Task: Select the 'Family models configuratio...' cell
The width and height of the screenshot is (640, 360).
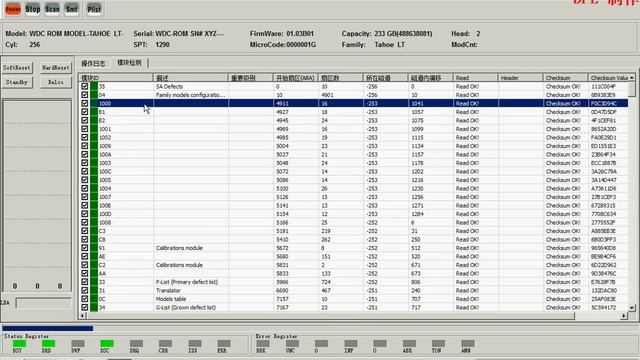Action: coord(190,95)
